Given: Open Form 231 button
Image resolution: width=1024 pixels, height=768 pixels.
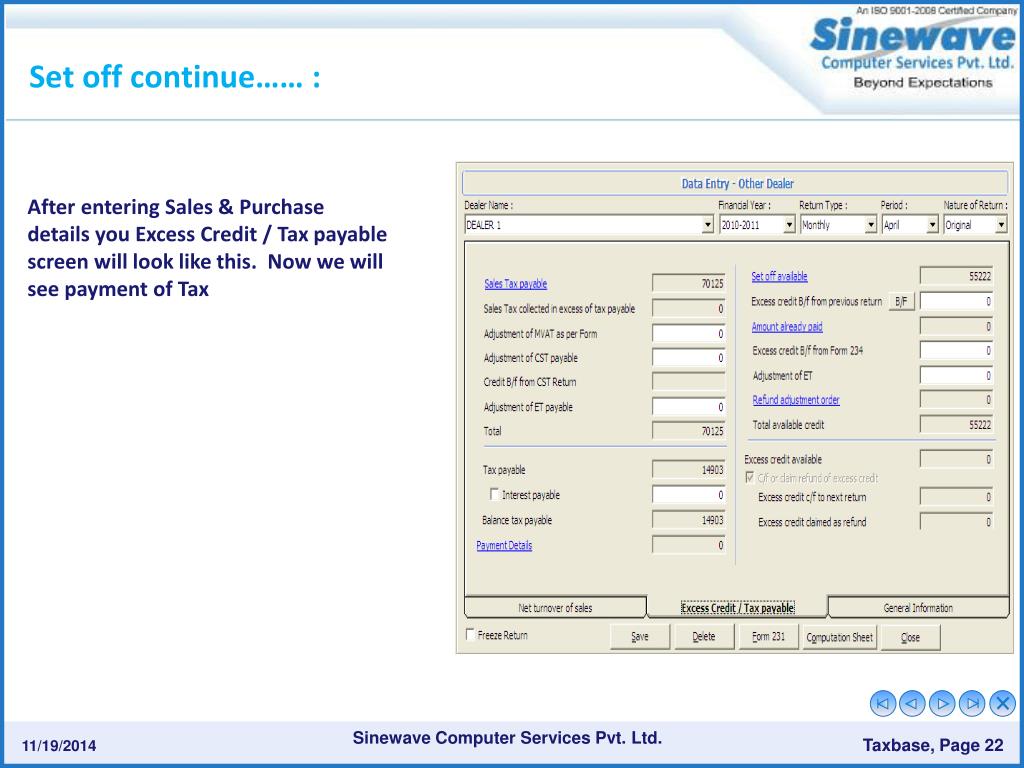Looking at the screenshot, I should click(x=768, y=637).
